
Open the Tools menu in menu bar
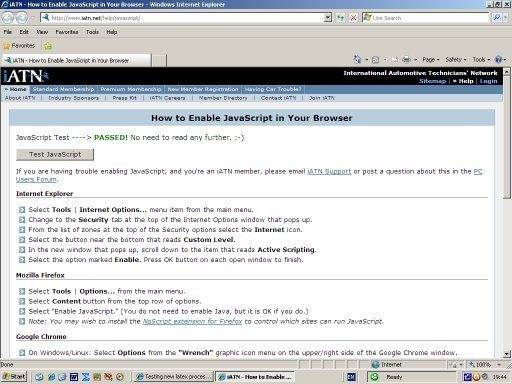tap(92, 32)
